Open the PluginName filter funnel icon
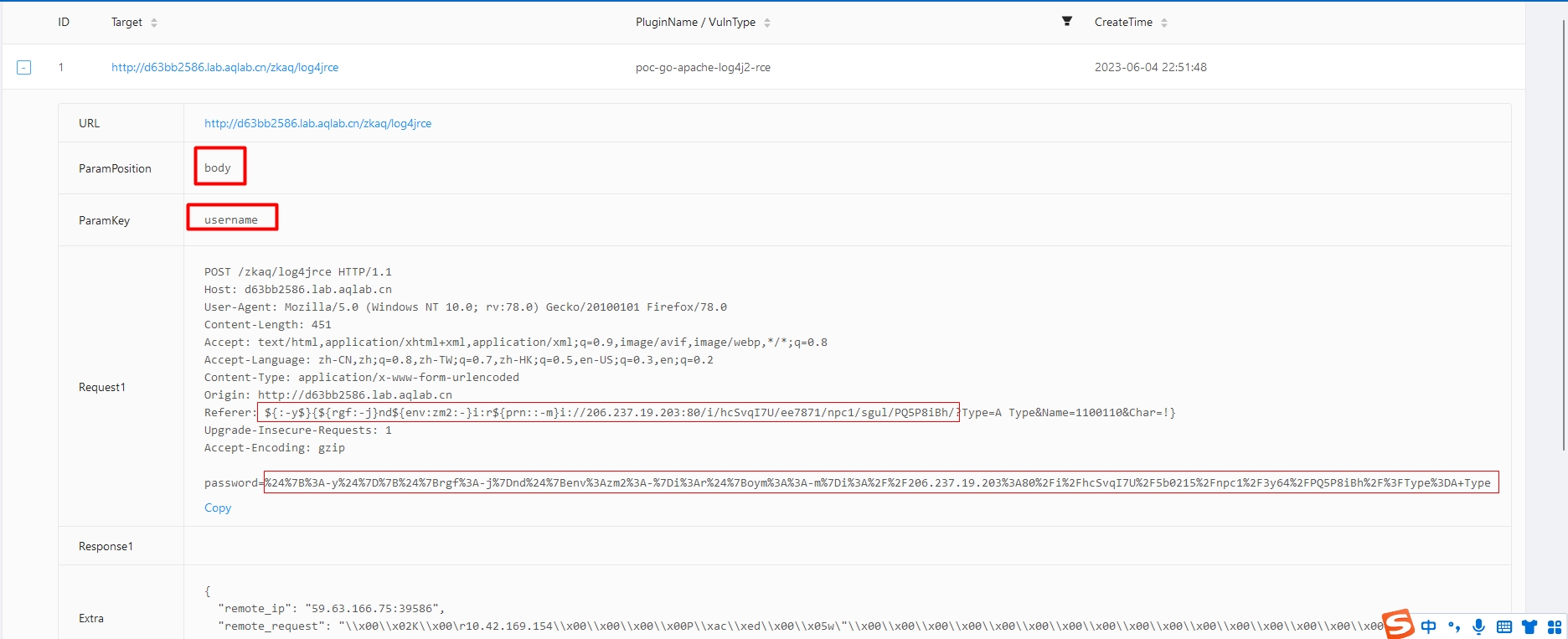Screen dimensions: 1568x639 point(1067,21)
